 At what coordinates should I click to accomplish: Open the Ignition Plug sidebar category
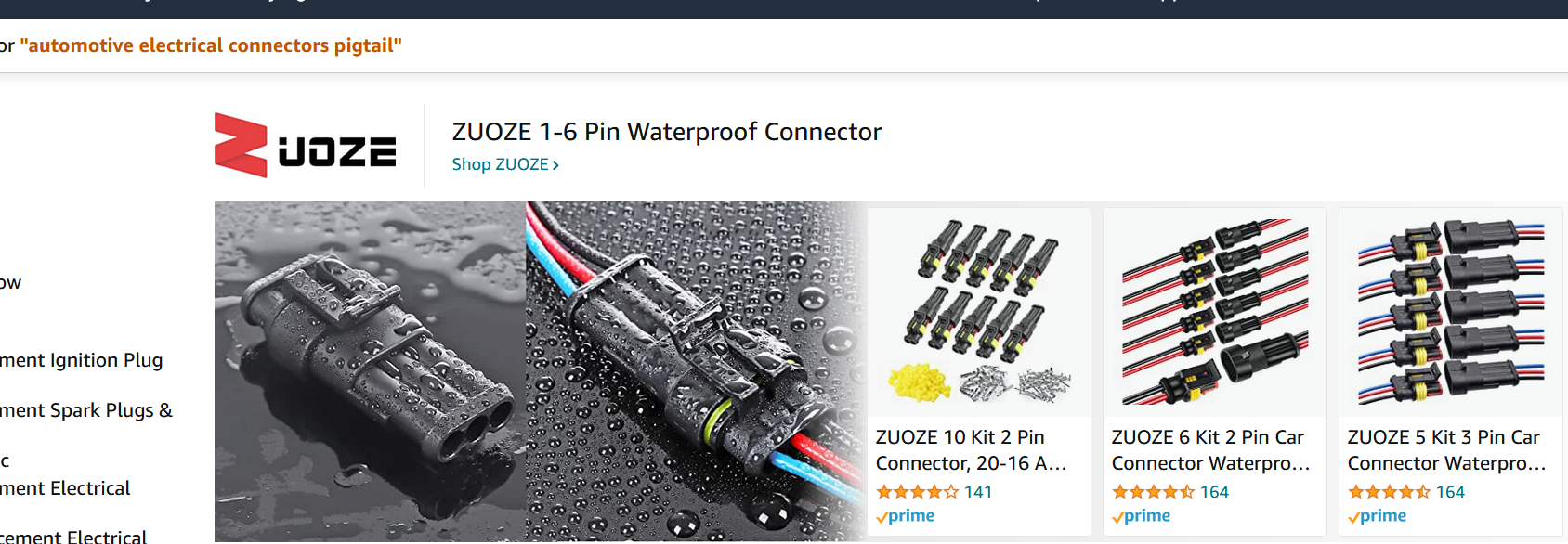[82, 360]
